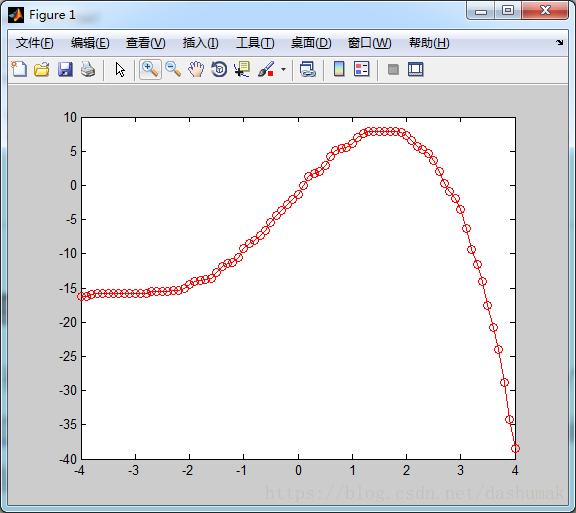Activate the Rotate 3D tool
Viewport: 576px width, 513px height.
219,69
